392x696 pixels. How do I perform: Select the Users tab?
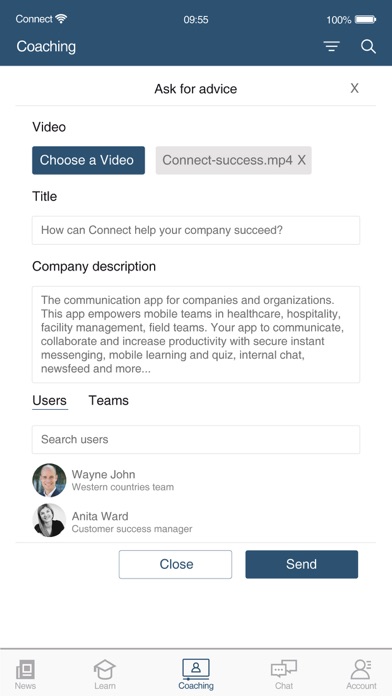(50, 401)
